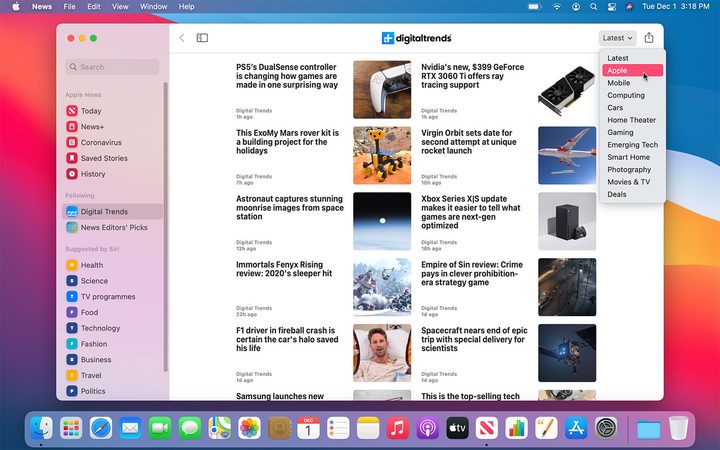Open Today in the sidebar
The width and height of the screenshot is (720, 450).
point(113,111)
